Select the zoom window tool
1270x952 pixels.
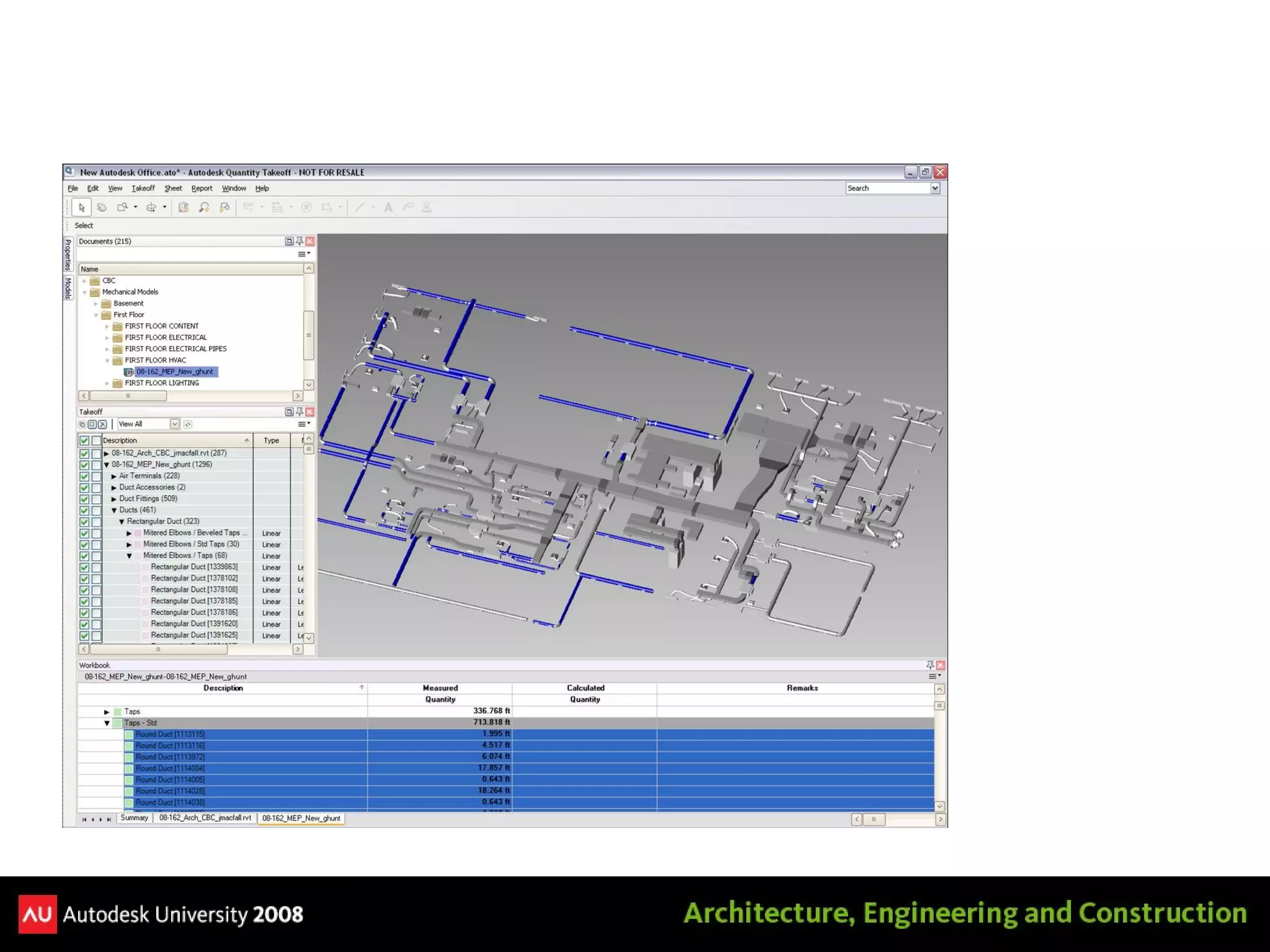click(x=123, y=208)
